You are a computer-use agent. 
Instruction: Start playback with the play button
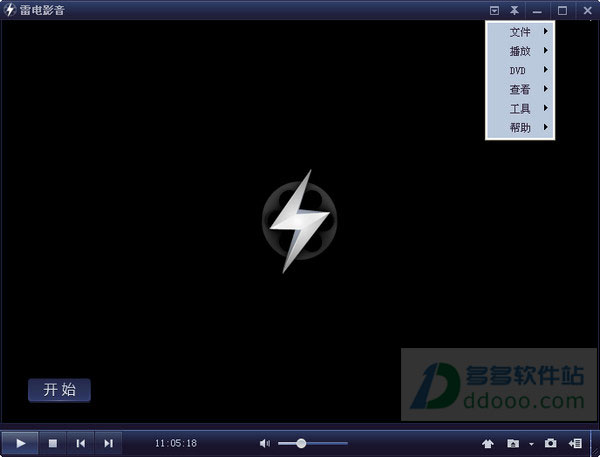tap(20, 443)
